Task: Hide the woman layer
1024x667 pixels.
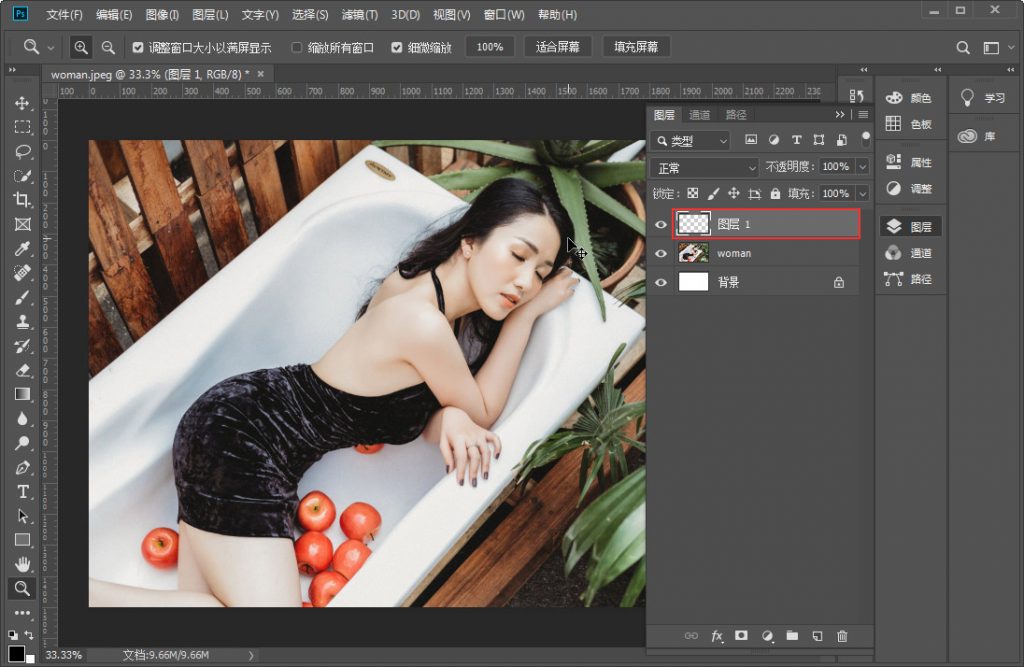Action: (660, 254)
